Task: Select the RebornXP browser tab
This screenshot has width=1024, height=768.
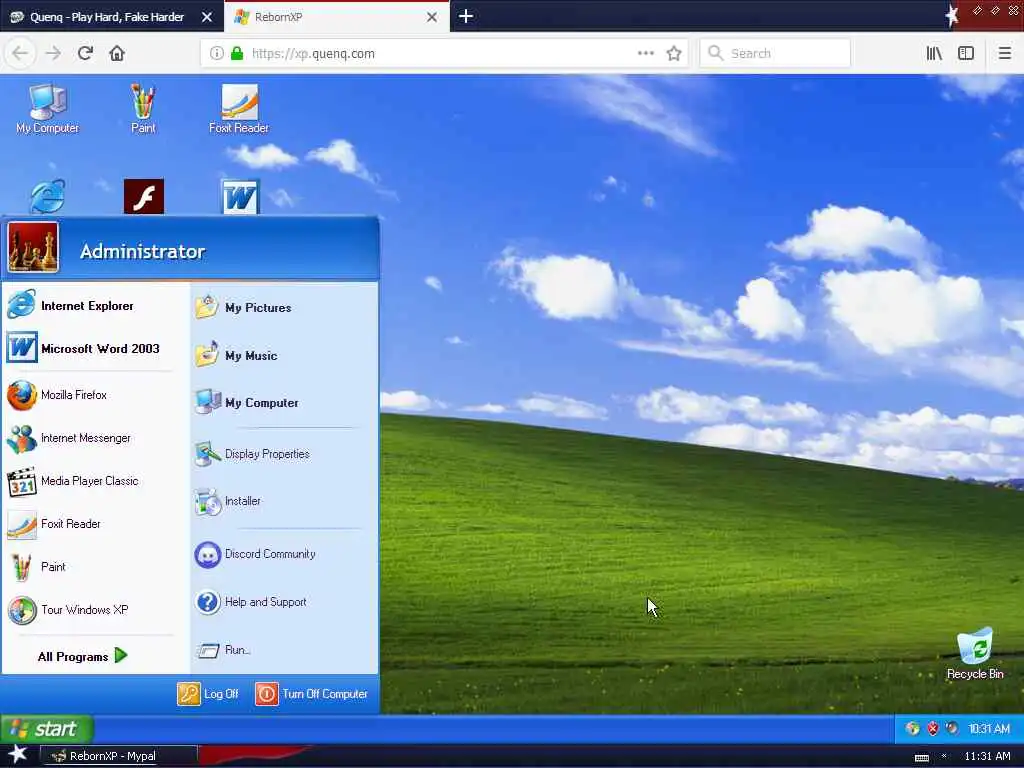Action: coord(325,17)
